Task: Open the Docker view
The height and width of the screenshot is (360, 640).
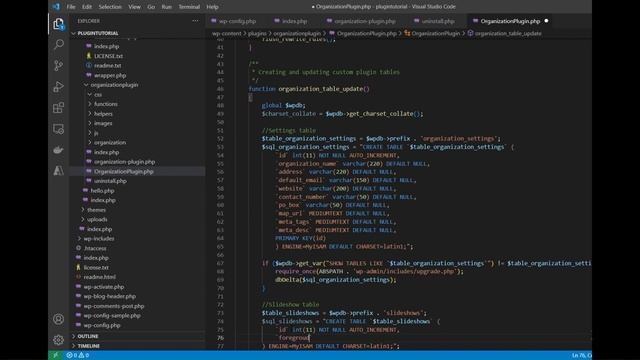Action: click(58, 150)
